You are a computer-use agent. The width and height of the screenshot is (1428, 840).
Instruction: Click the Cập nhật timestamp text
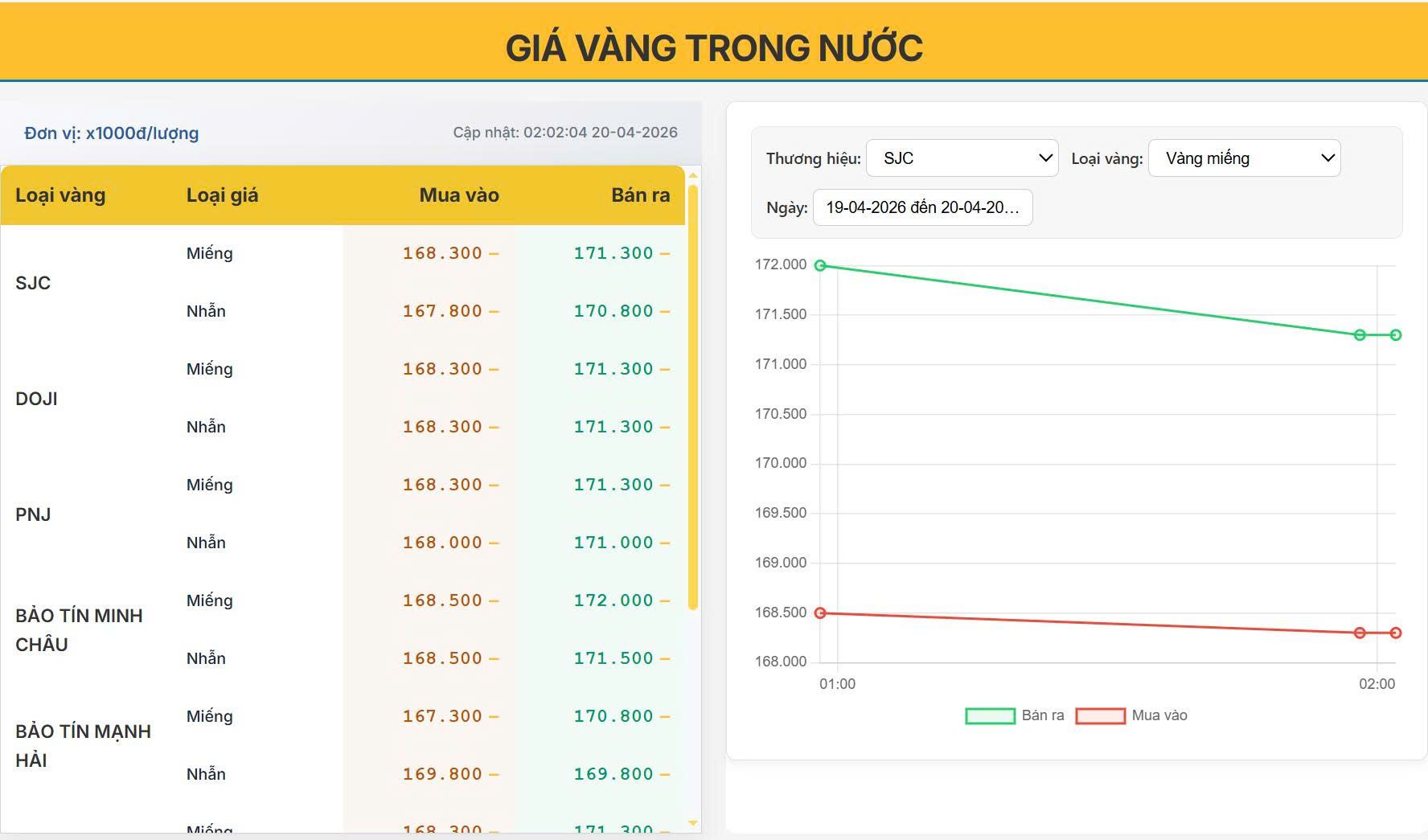point(565,133)
